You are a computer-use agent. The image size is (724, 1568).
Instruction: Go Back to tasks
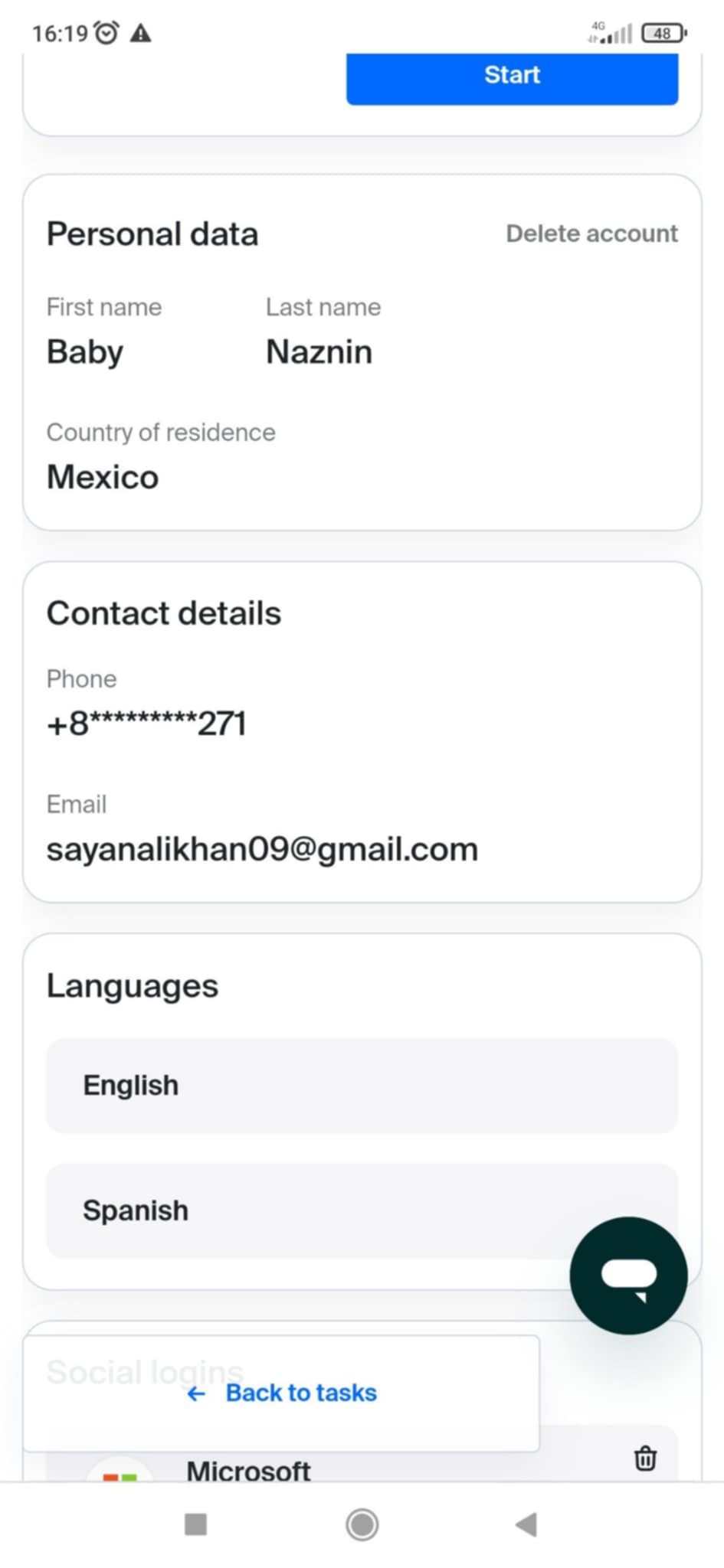point(282,1393)
